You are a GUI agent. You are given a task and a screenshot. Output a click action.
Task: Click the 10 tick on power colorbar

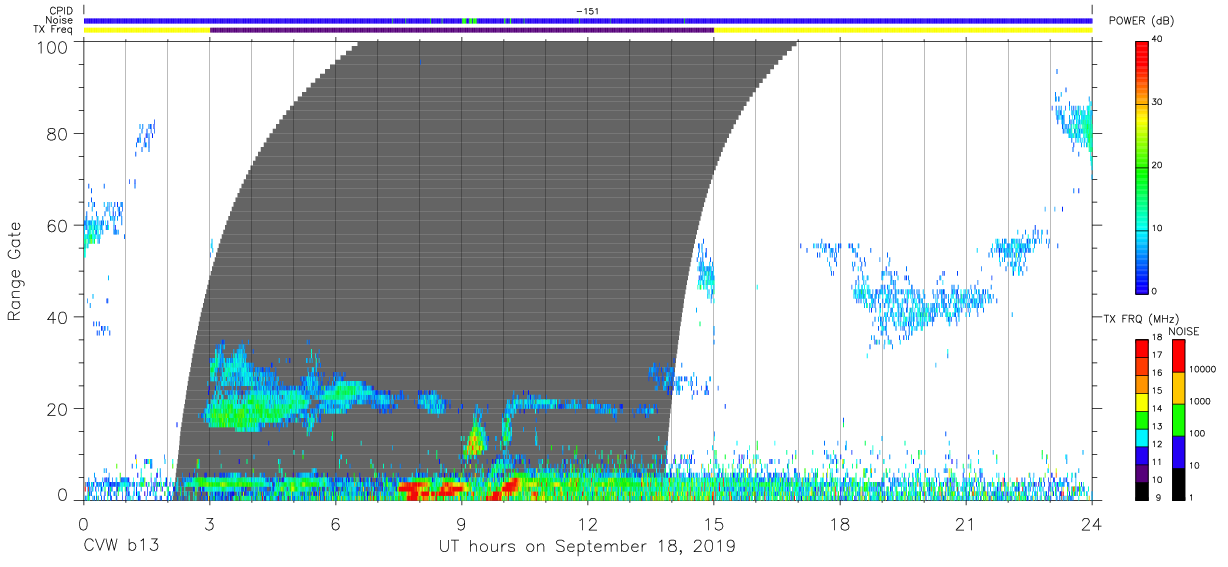point(1156,228)
